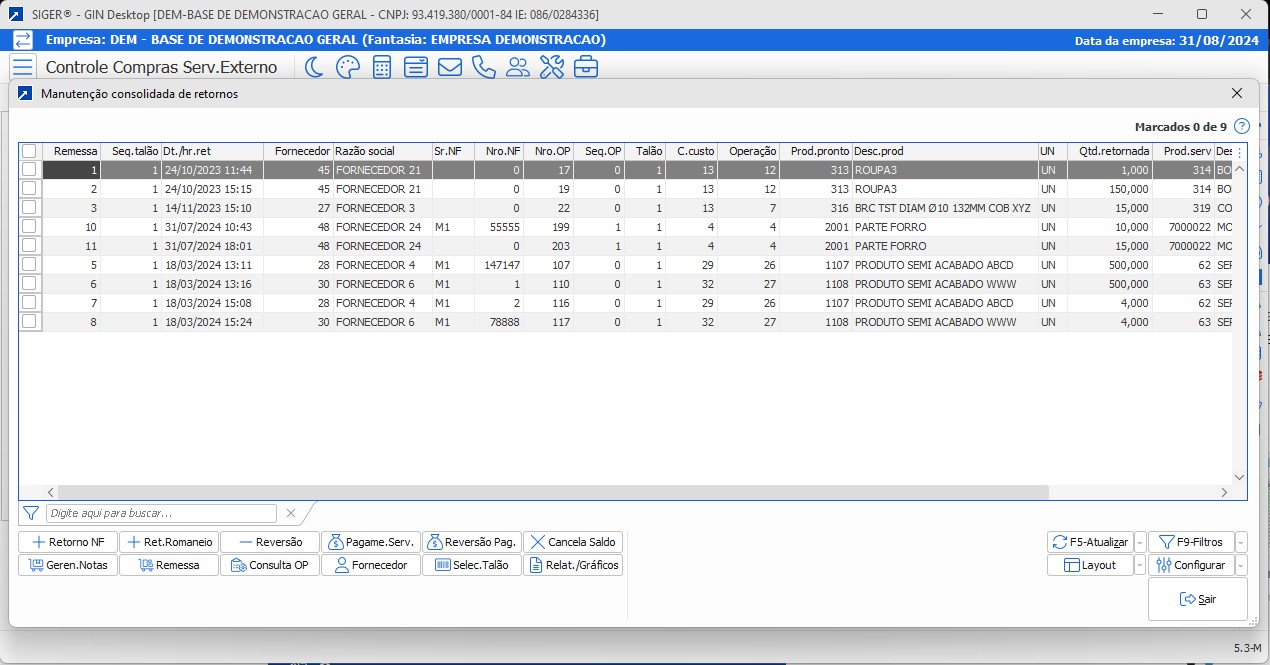
Task: Check the select-all checkbox in grid header
Action: click(29, 151)
